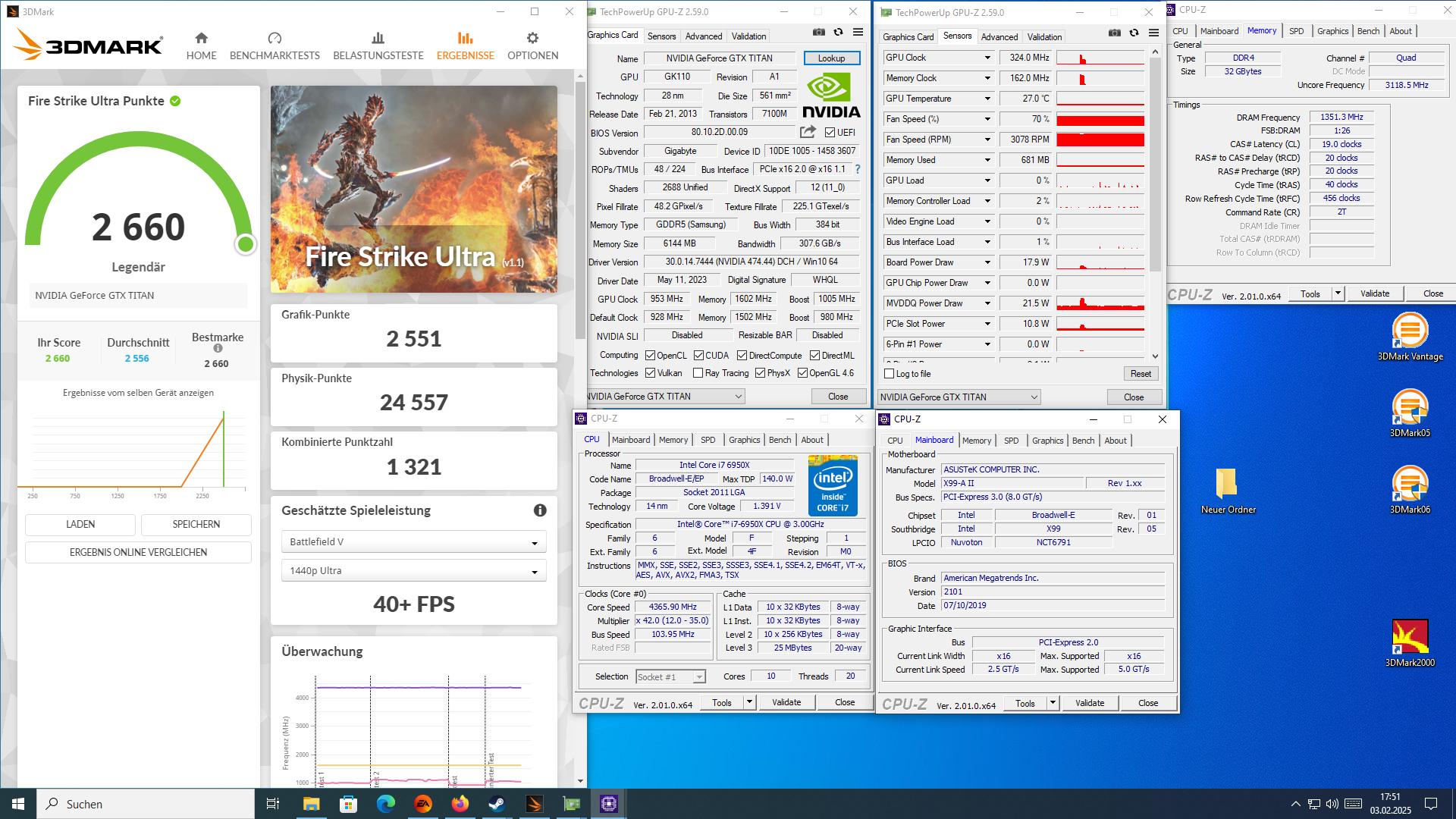
Task: Open Steam from the taskbar
Action: click(497, 804)
